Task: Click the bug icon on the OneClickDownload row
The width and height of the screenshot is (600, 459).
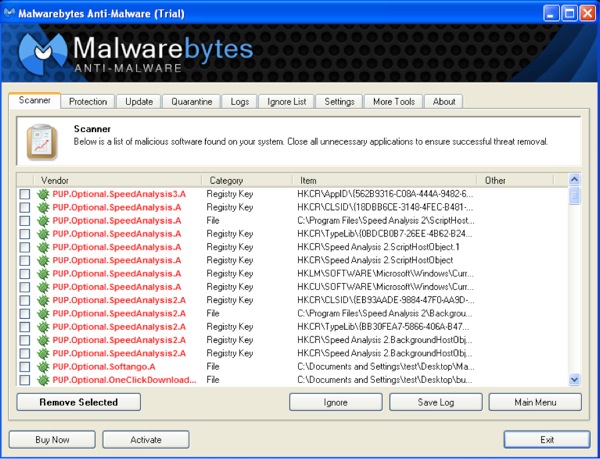Action: pyautogui.click(x=43, y=380)
